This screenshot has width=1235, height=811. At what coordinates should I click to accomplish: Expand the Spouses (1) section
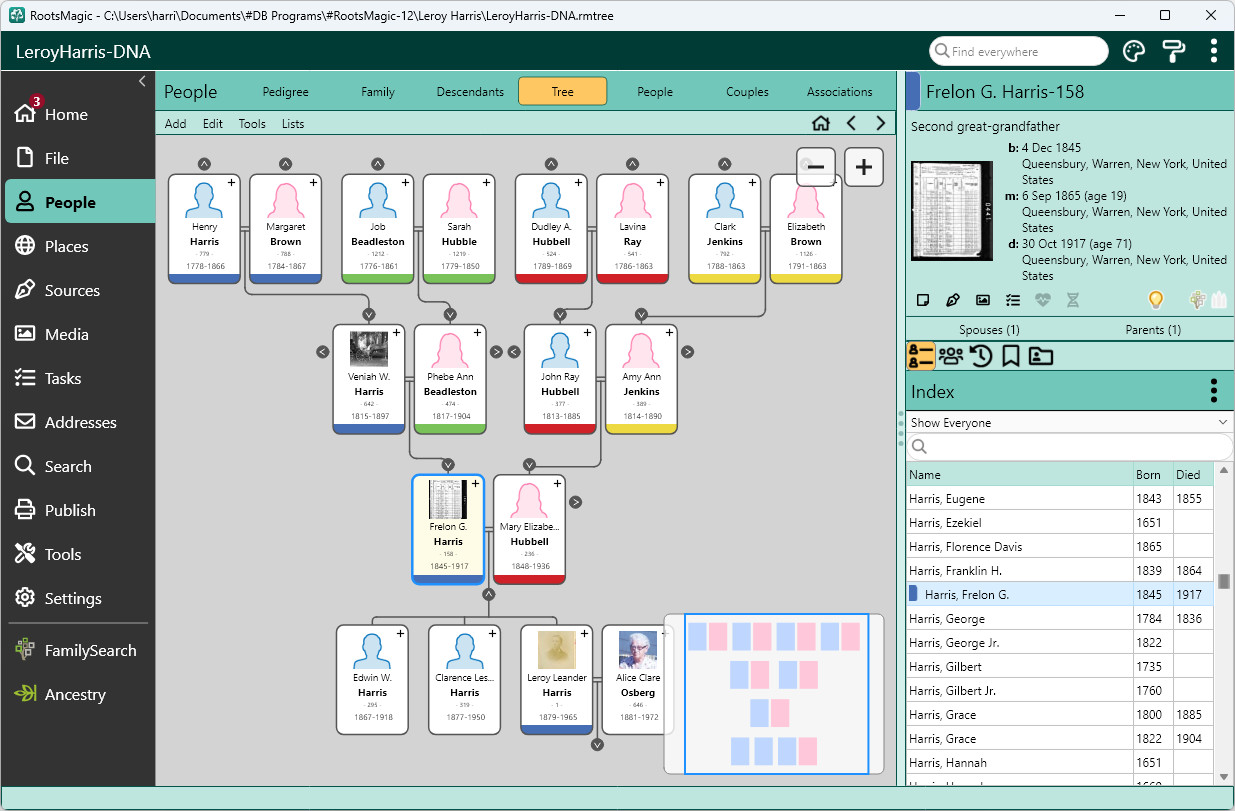tap(989, 329)
